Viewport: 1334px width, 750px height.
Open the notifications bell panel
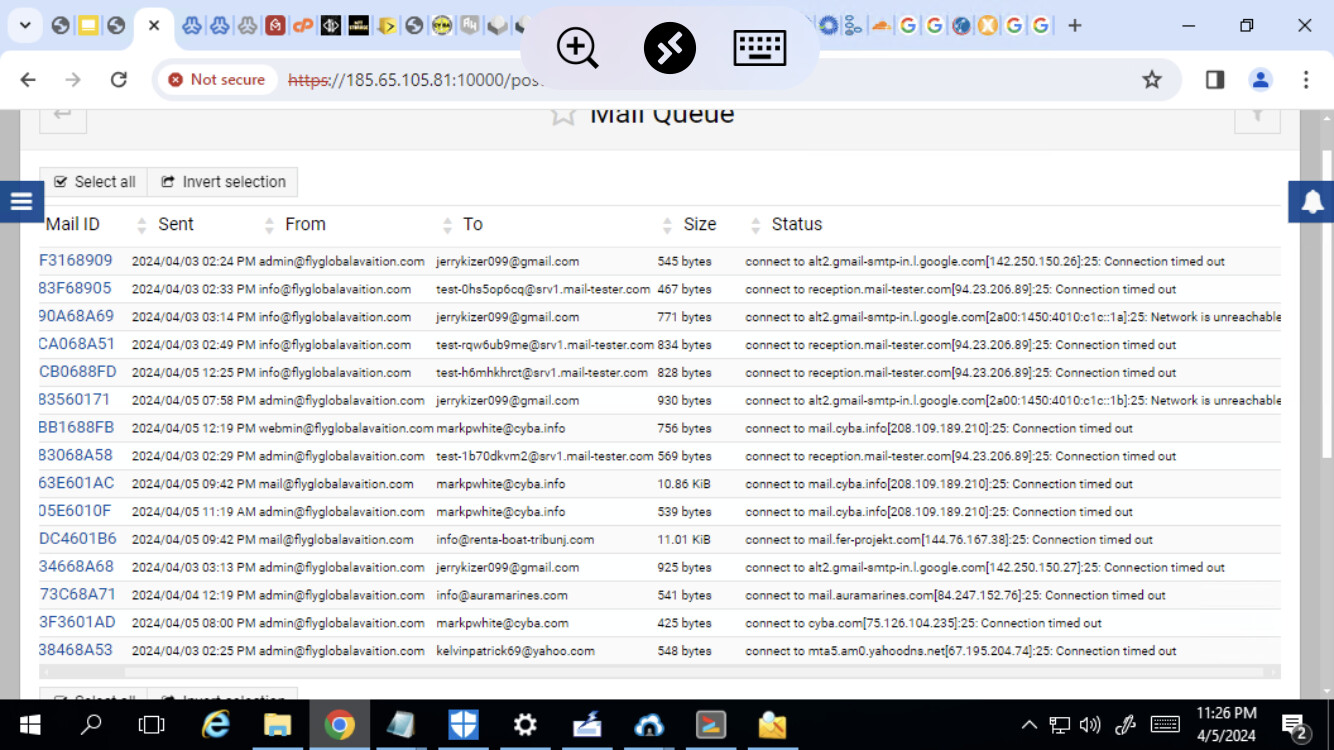[x=1312, y=202]
